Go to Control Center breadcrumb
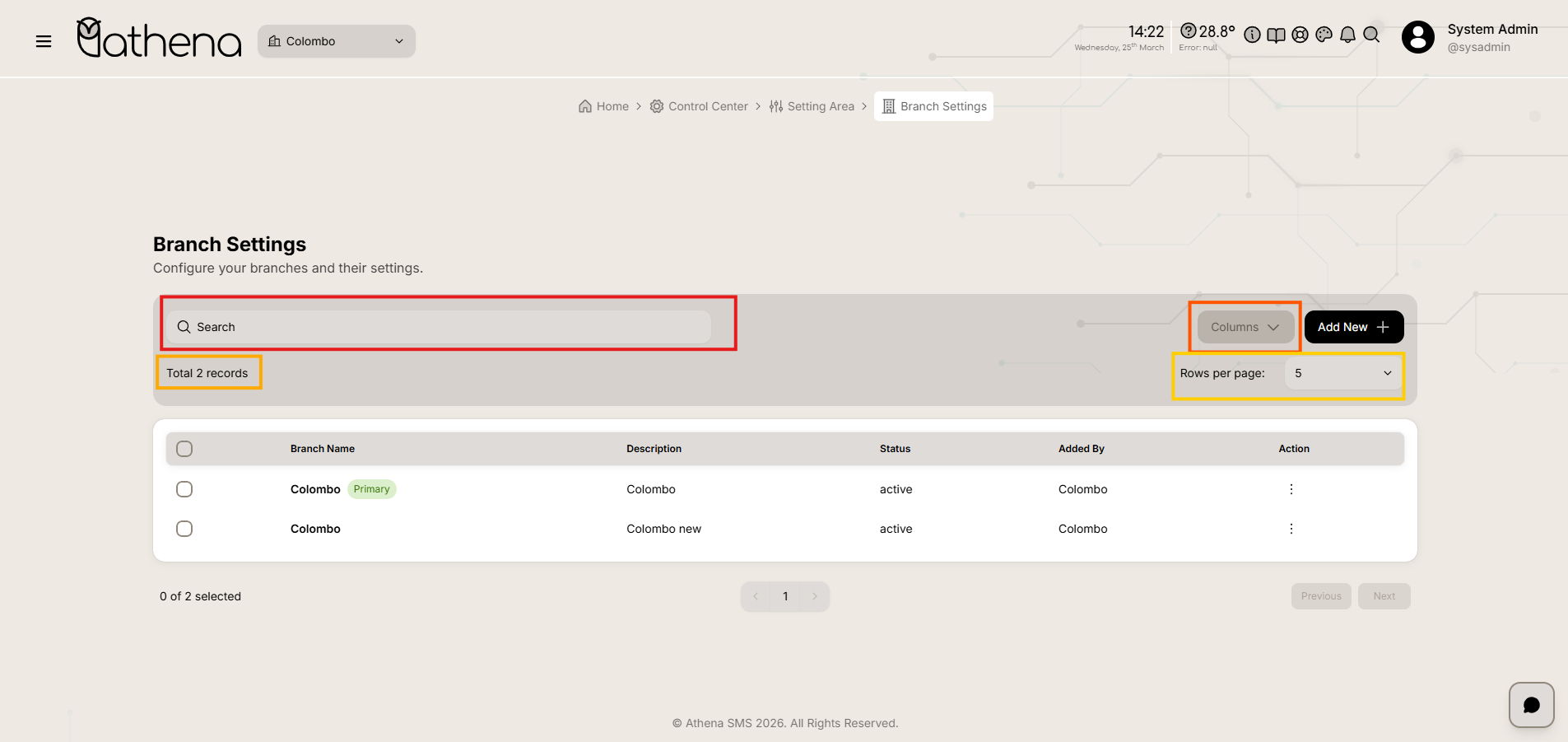 click(x=699, y=106)
